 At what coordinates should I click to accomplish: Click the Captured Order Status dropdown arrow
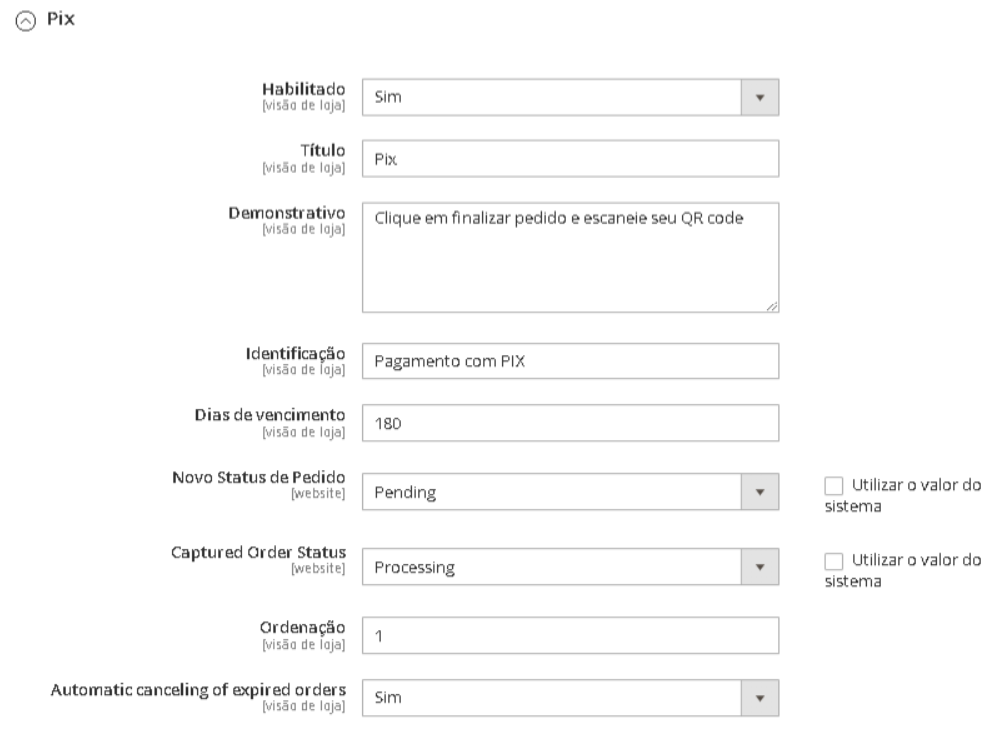759,567
